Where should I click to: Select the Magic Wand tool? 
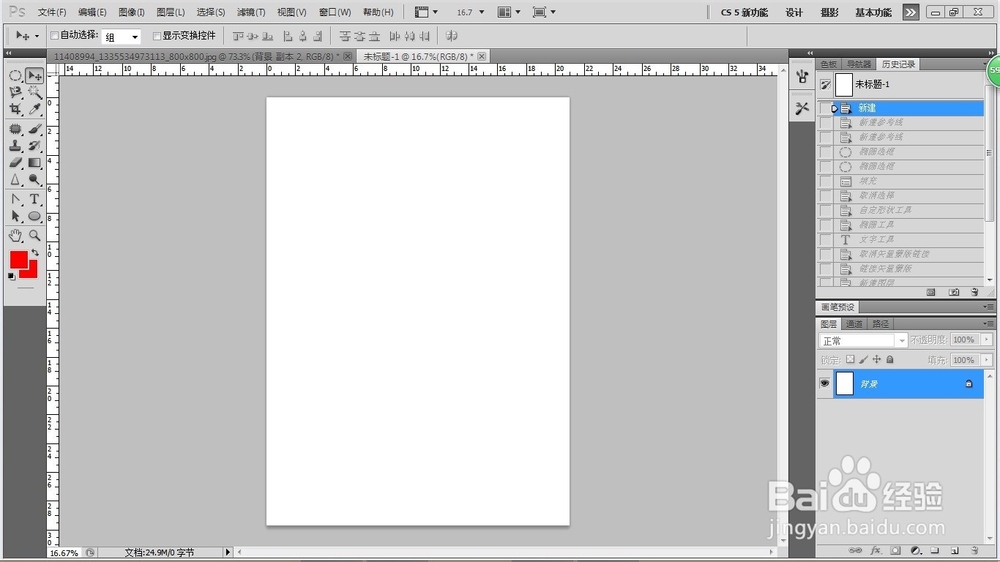pos(34,92)
